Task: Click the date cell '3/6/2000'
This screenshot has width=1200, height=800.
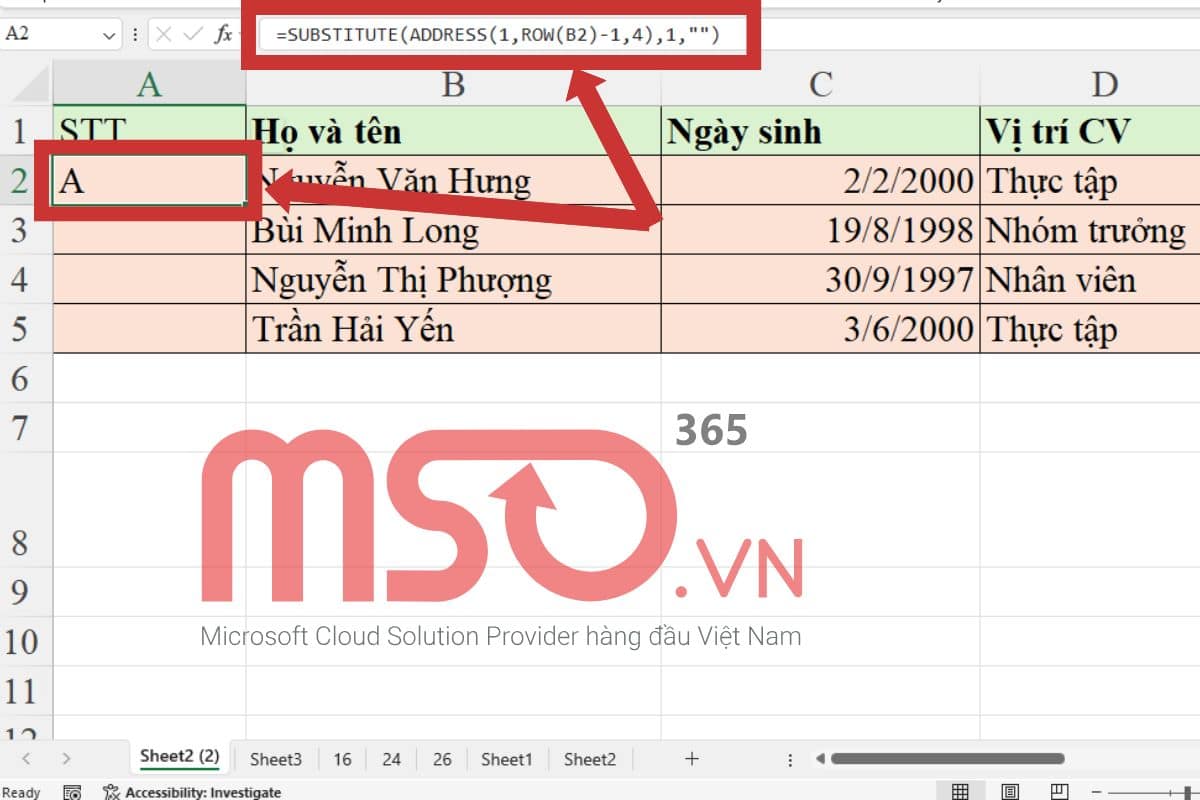Action: point(821,328)
